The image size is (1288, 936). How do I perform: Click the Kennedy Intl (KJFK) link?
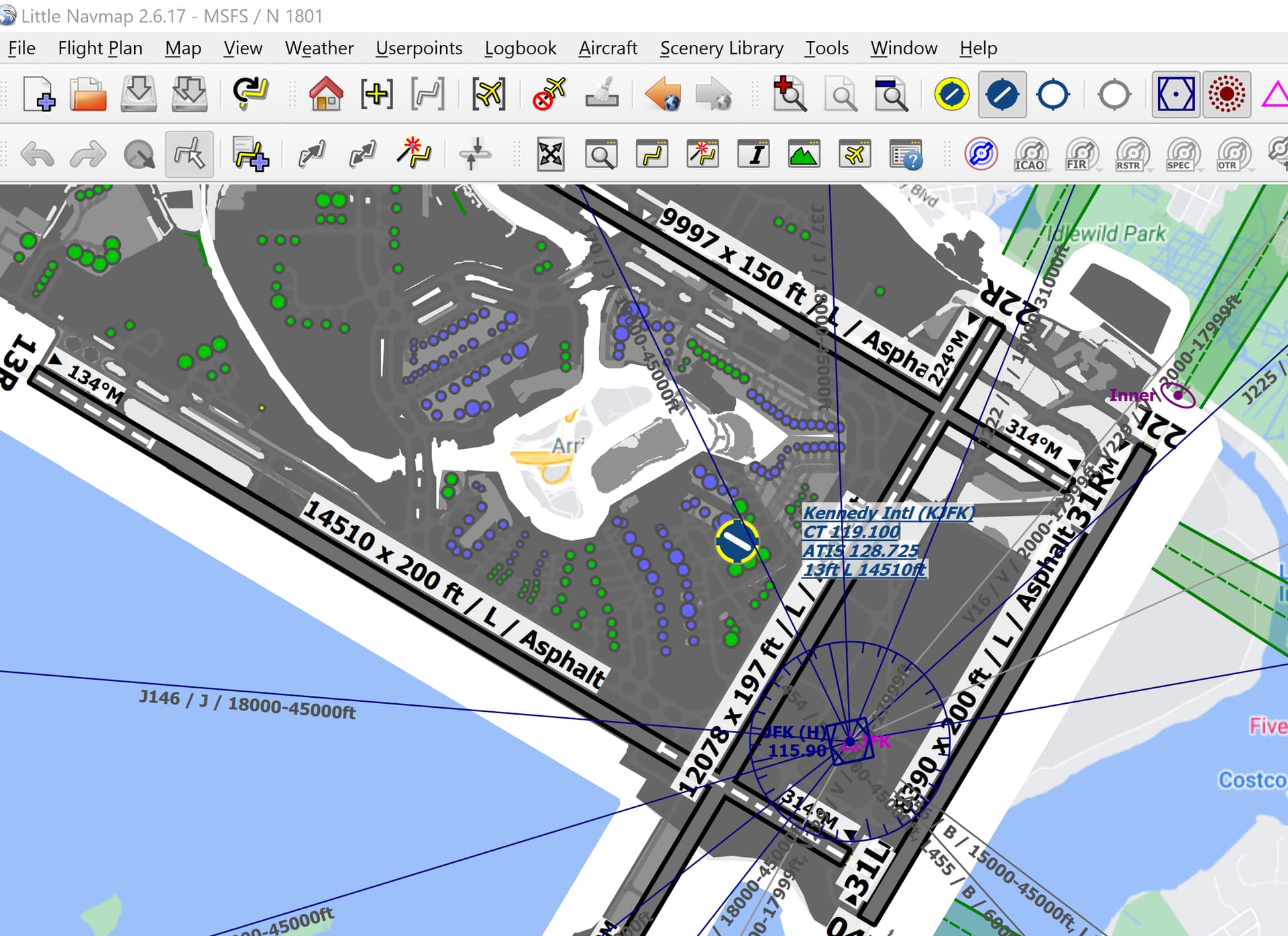coord(889,512)
